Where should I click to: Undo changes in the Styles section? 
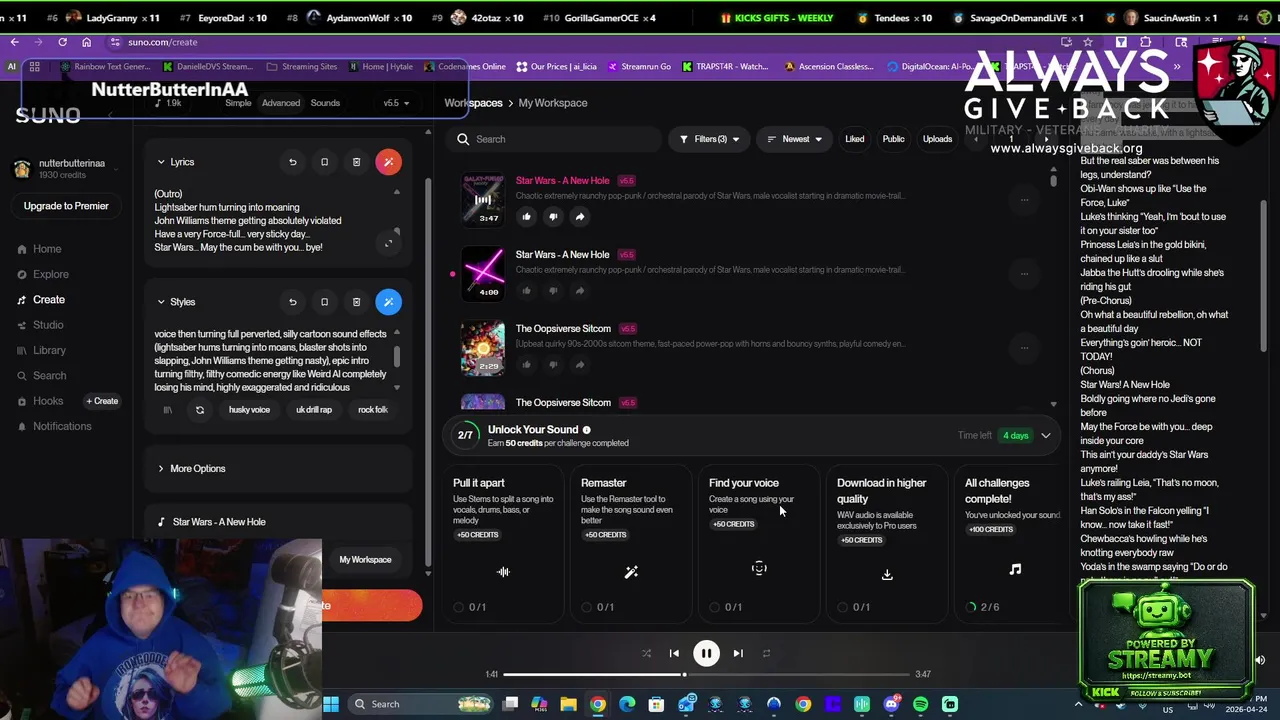click(x=293, y=302)
